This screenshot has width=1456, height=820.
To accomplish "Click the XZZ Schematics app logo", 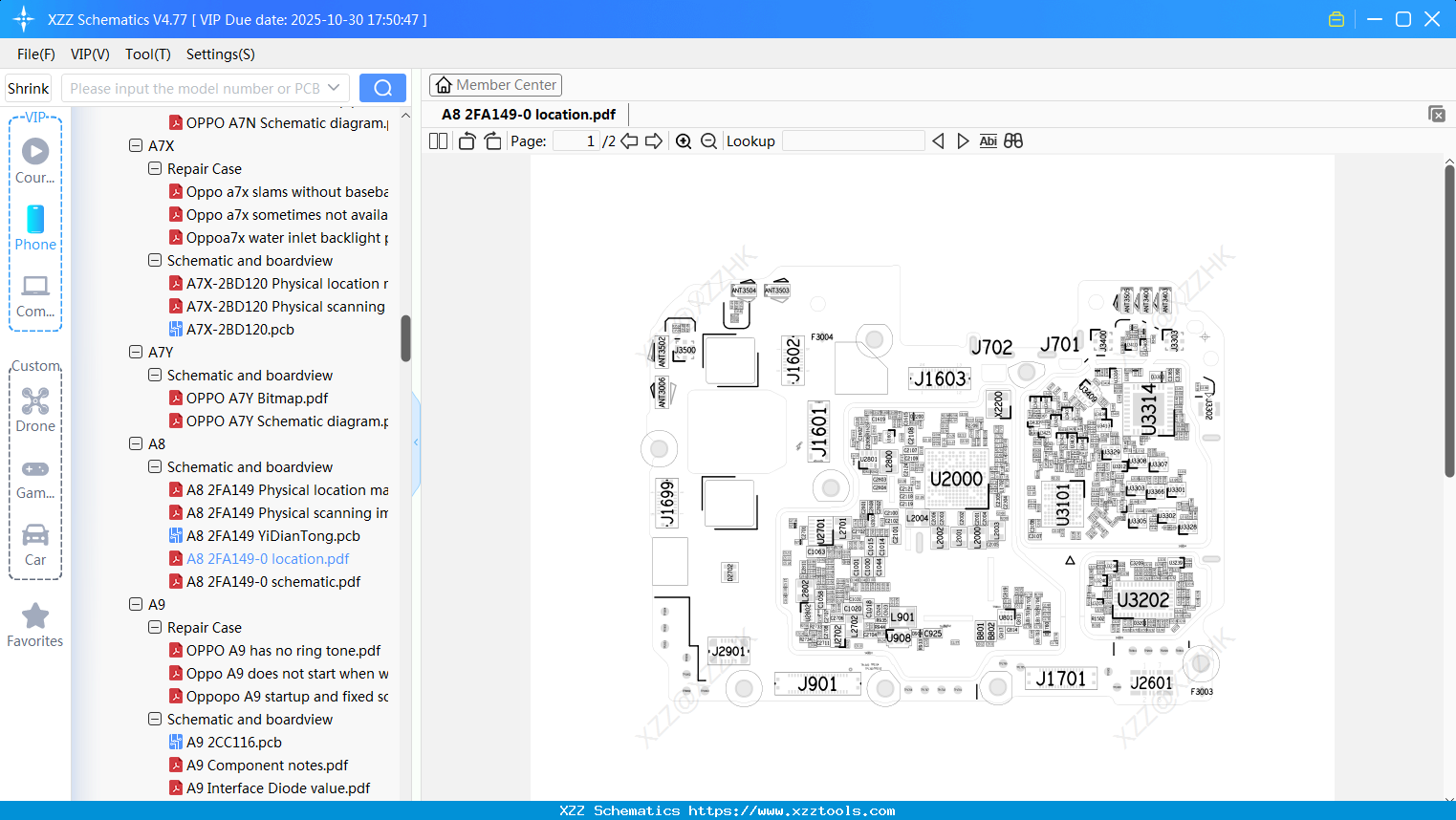I will [x=24, y=19].
